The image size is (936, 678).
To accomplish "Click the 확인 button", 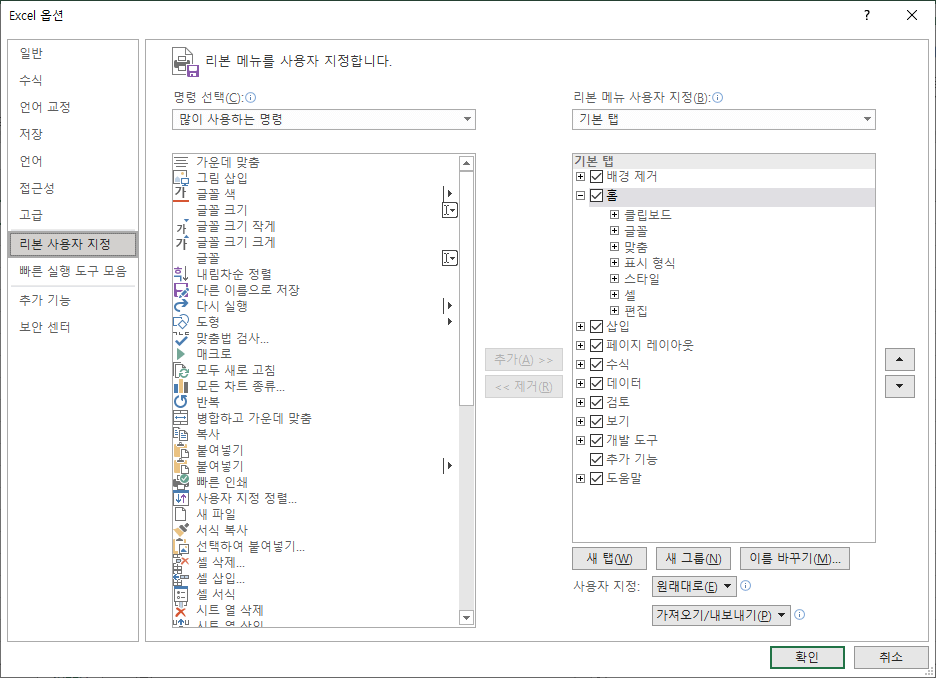I will point(807,657).
